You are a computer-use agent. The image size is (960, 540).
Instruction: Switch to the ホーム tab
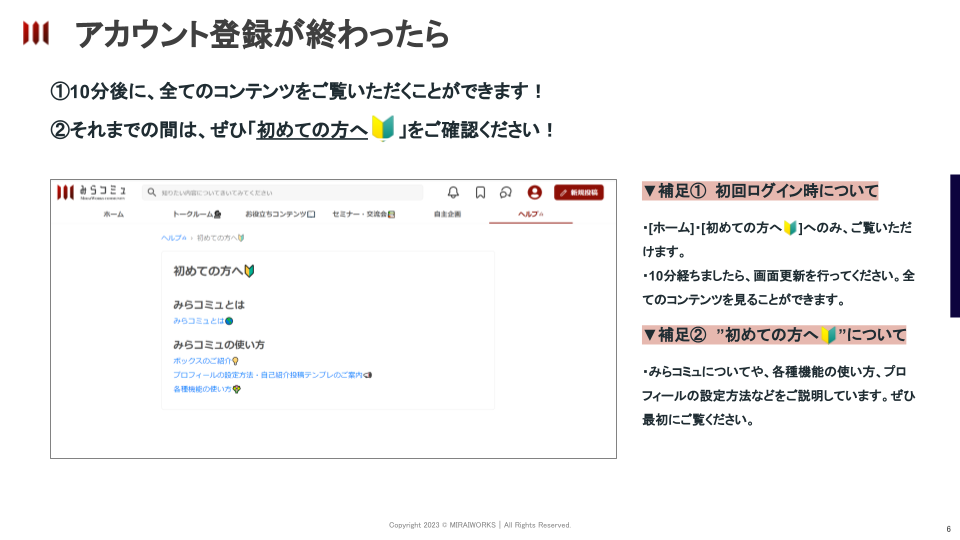(113, 214)
